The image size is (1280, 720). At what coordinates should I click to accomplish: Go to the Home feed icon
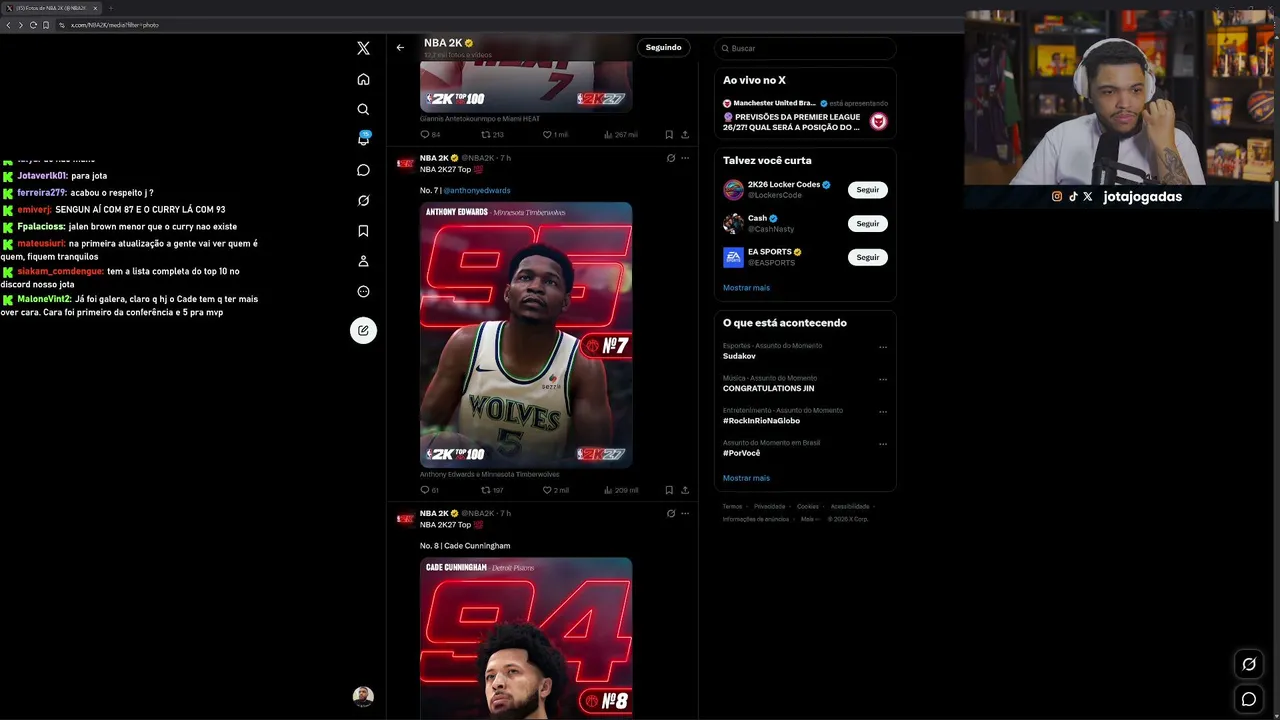[x=363, y=79]
